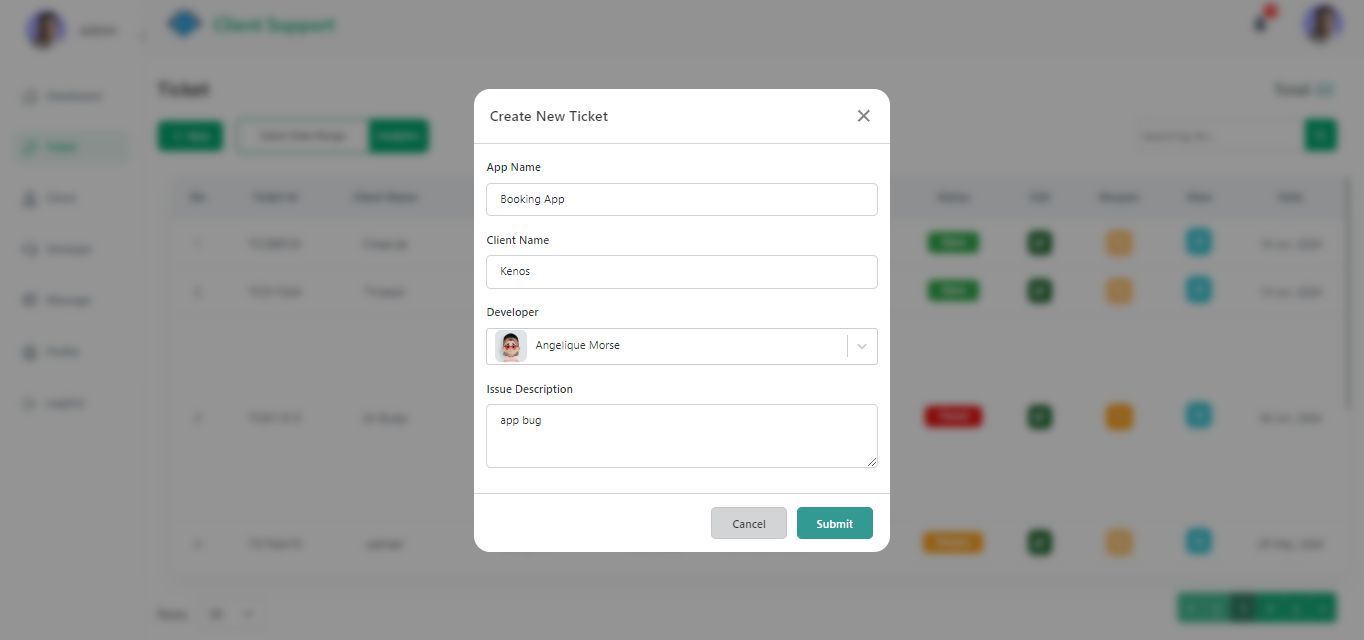
Task: Click into the Client Name field
Action: tap(681, 271)
